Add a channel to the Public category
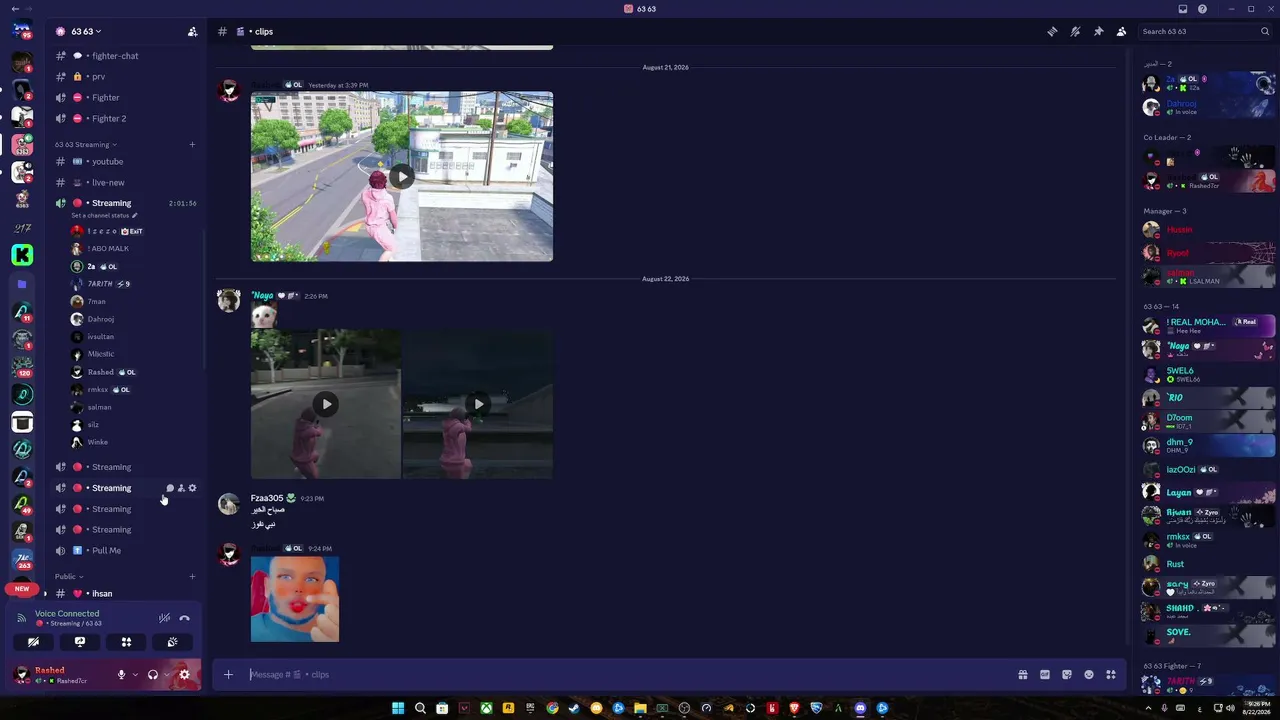This screenshot has height=720, width=1280. [x=192, y=576]
